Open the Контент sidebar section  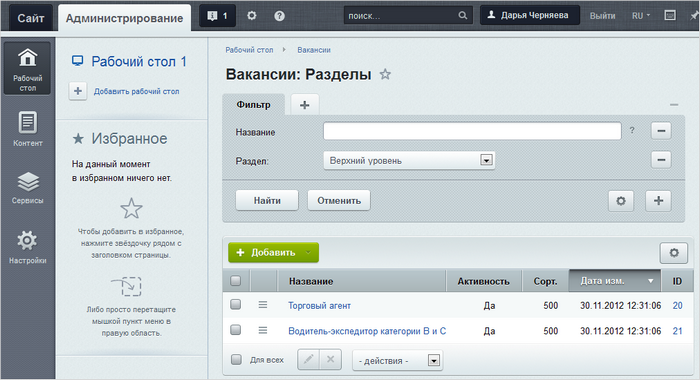[x=28, y=129]
